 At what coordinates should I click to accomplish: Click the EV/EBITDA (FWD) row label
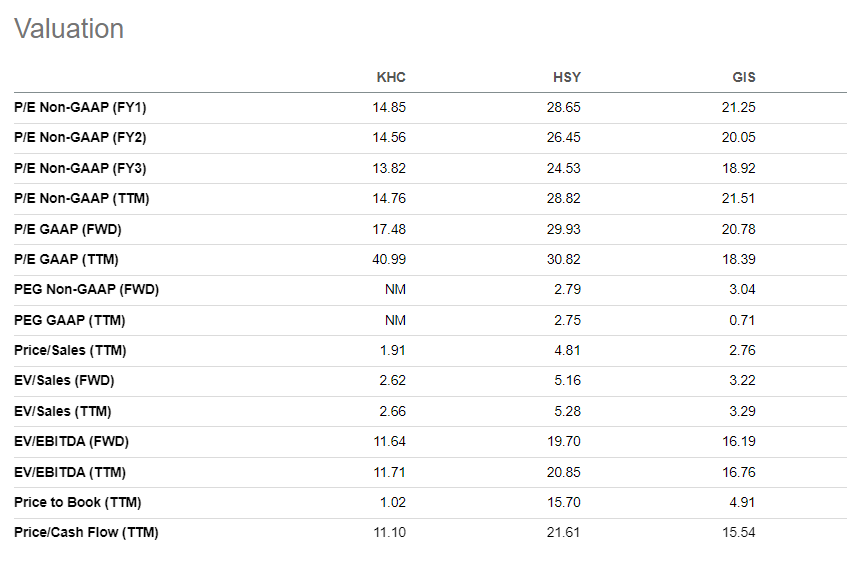71,441
